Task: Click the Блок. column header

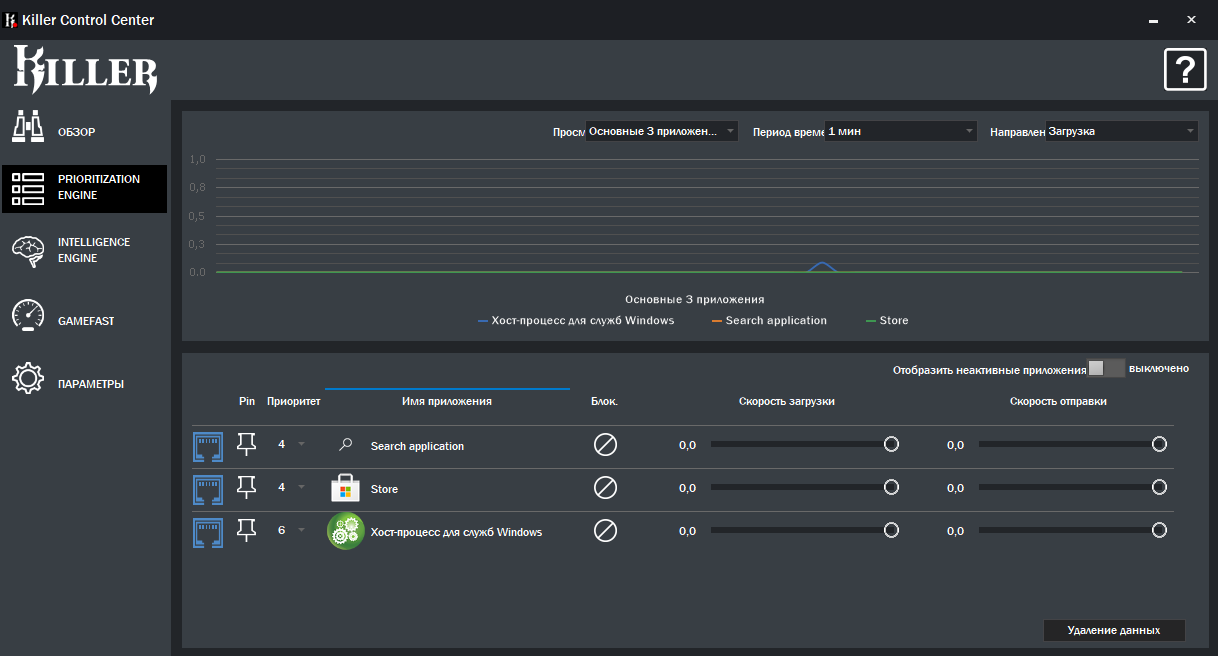Action: point(605,401)
